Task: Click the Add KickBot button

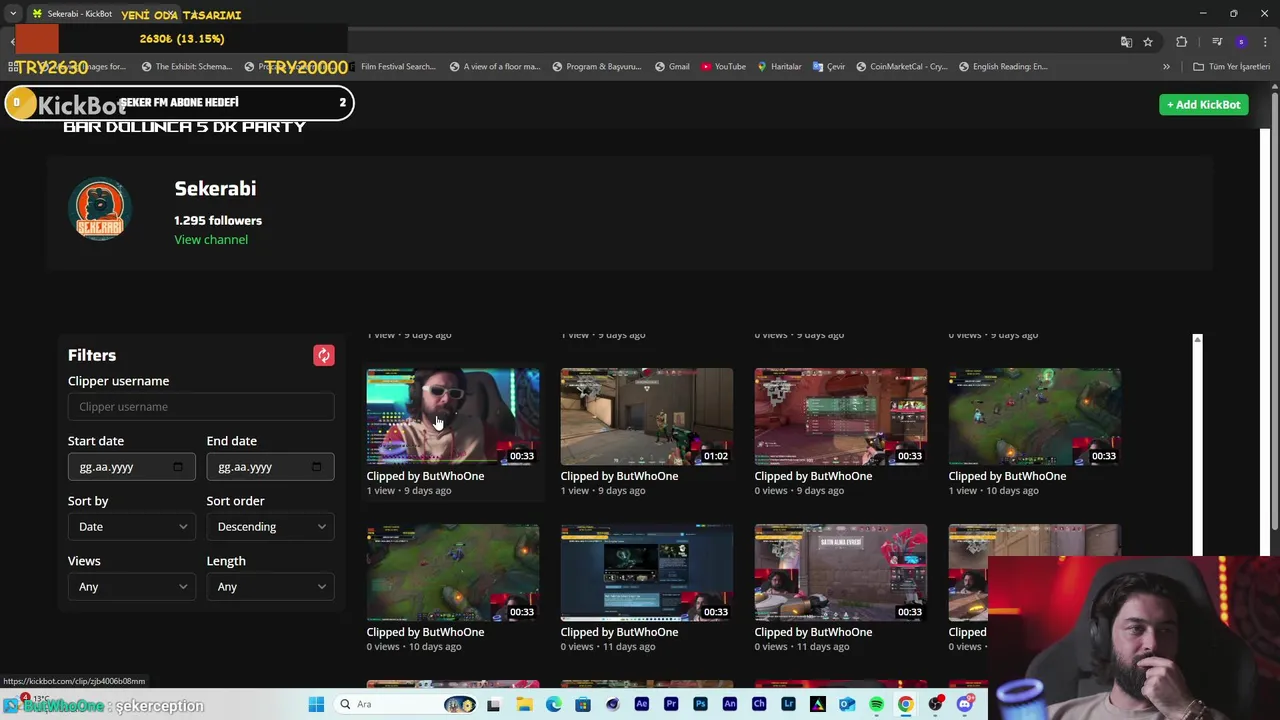Action: [1203, 105]
